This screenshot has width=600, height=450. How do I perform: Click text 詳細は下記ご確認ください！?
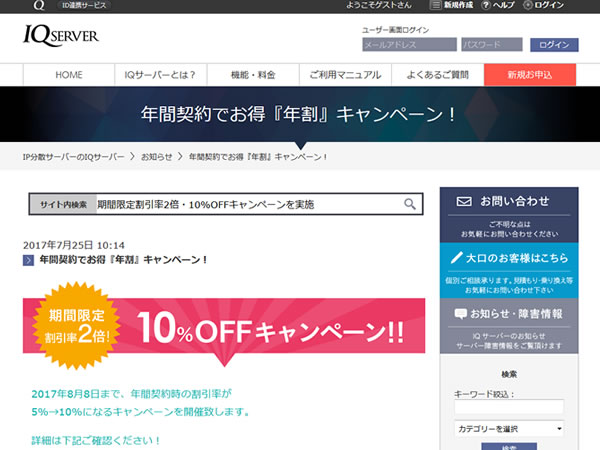pyautogui.click(x=96, y=440)
